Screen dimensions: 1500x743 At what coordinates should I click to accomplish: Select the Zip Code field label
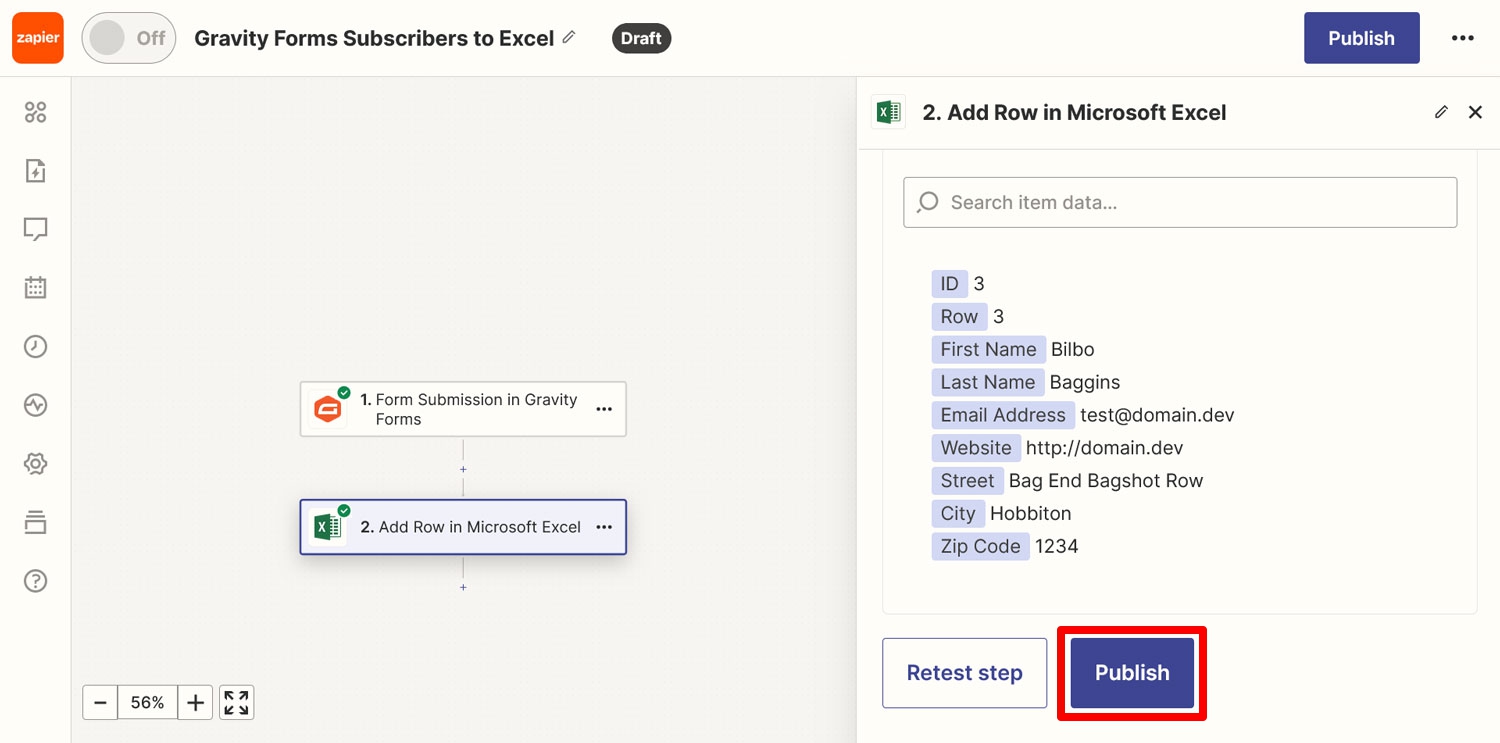coord(980,546)
